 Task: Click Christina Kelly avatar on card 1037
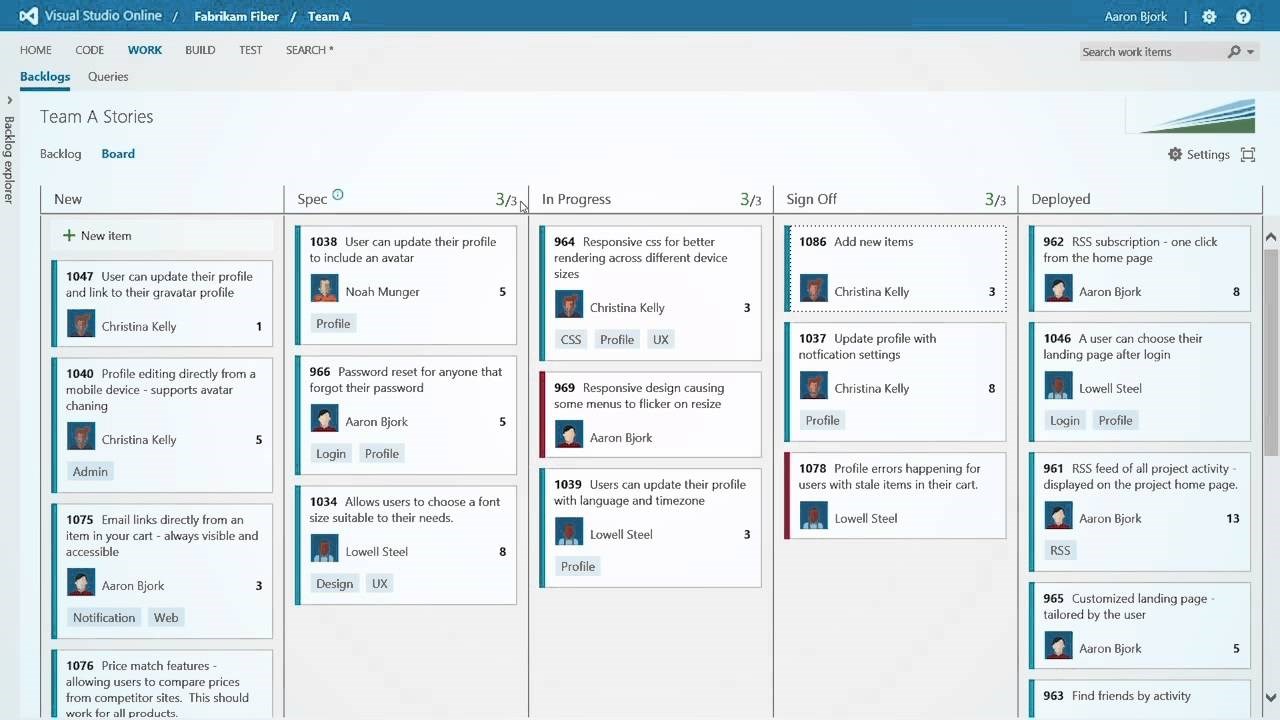(813, 386)
